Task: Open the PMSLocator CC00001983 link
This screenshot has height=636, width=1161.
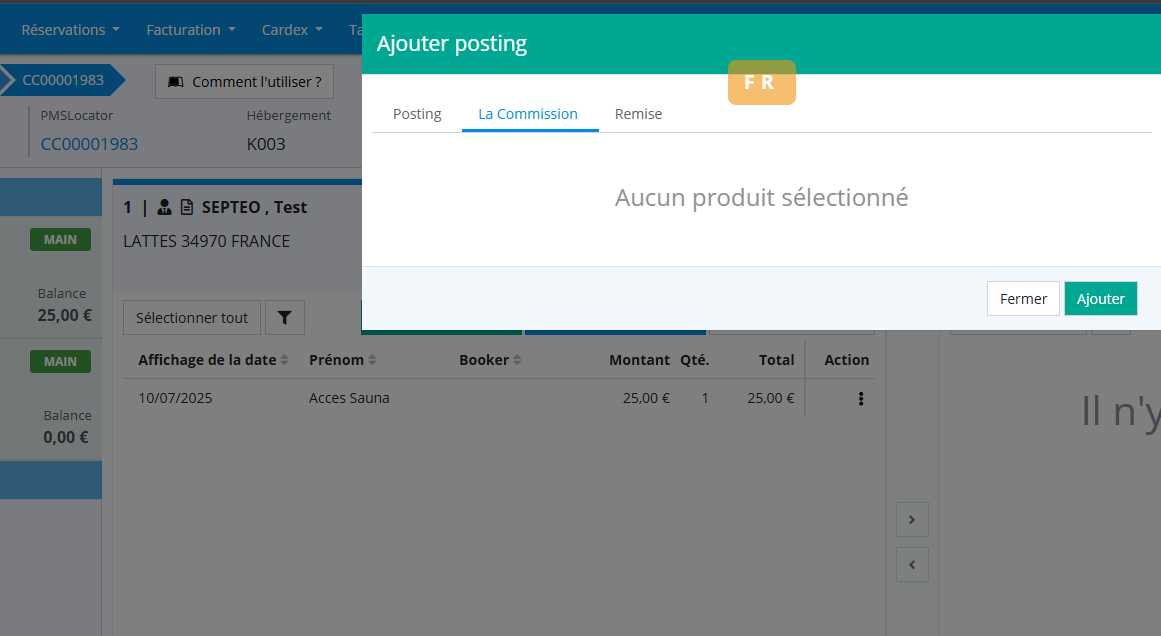Action: (89, 144)
